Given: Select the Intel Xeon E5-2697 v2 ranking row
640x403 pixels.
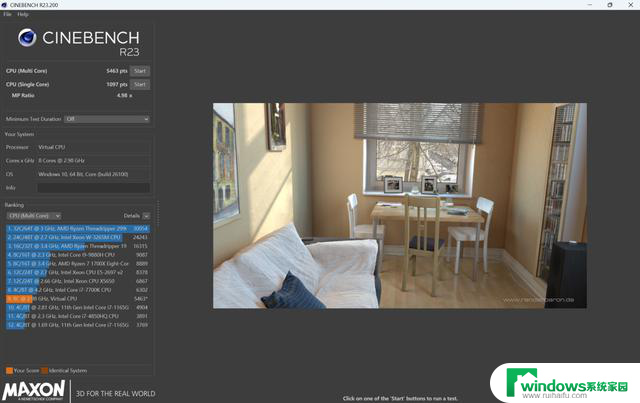Looking at the screenshot, I should tap(78, 272).
